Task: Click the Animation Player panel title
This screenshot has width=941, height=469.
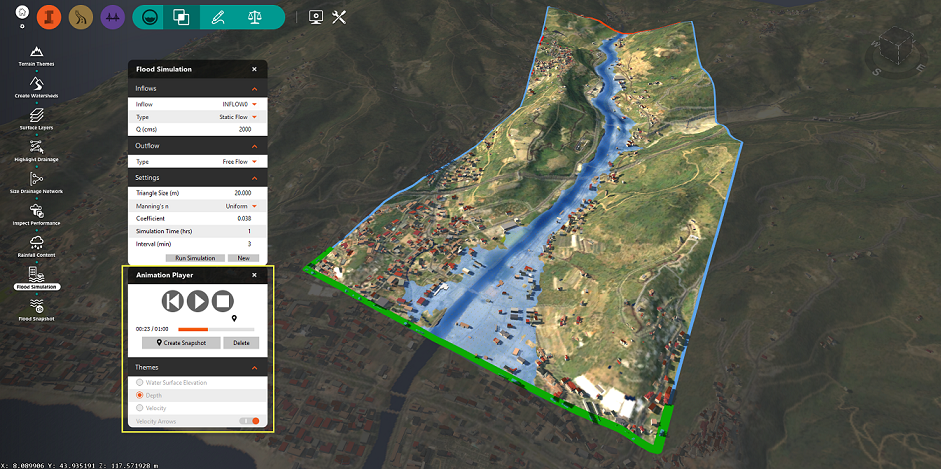Action: [164, 275]
